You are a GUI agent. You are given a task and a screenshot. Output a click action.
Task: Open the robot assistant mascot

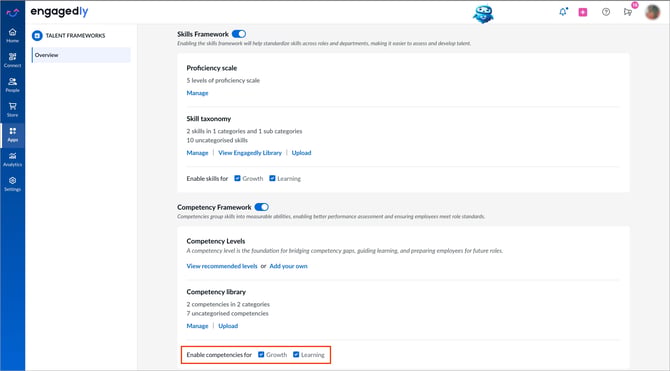483,14
